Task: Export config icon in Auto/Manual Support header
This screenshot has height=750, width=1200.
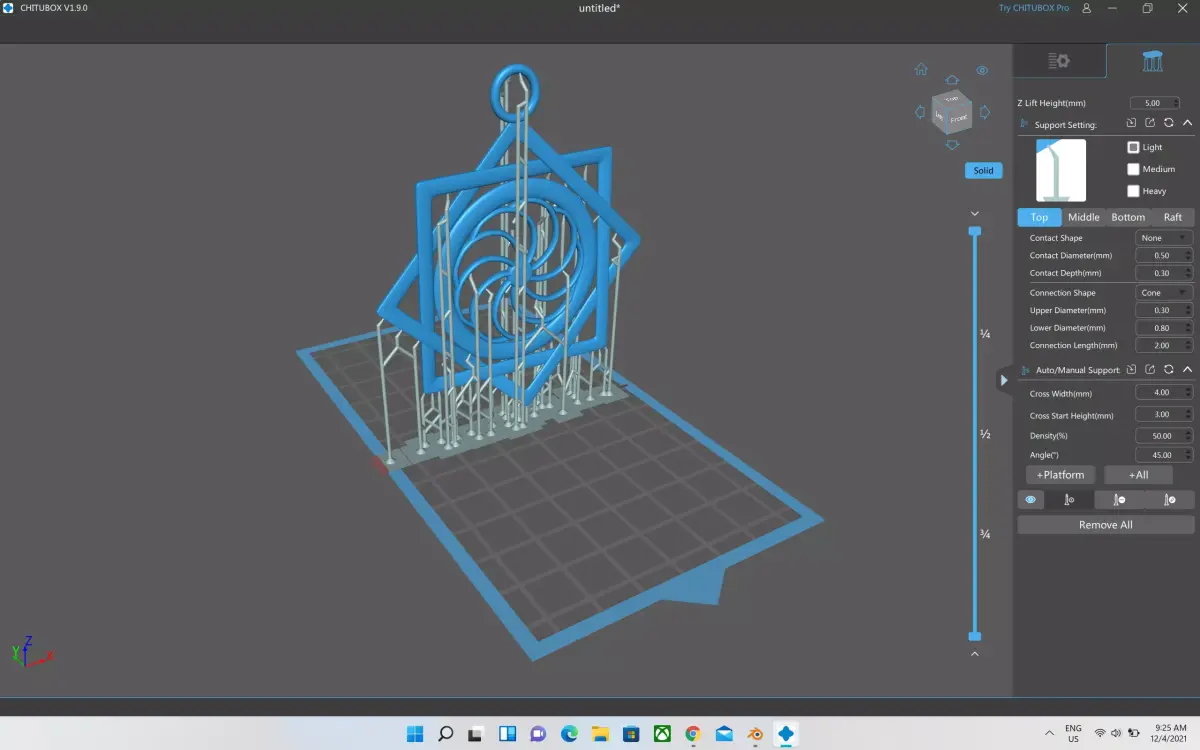Action: tap(1150, 369)
